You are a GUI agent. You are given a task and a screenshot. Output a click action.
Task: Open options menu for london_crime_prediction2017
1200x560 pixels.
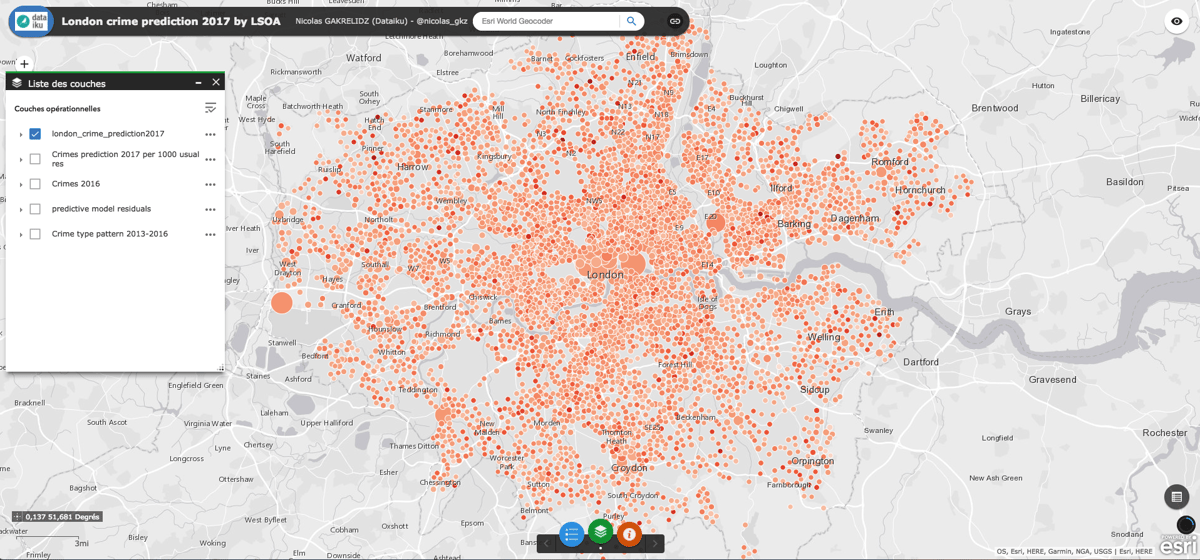coord(210,134)
